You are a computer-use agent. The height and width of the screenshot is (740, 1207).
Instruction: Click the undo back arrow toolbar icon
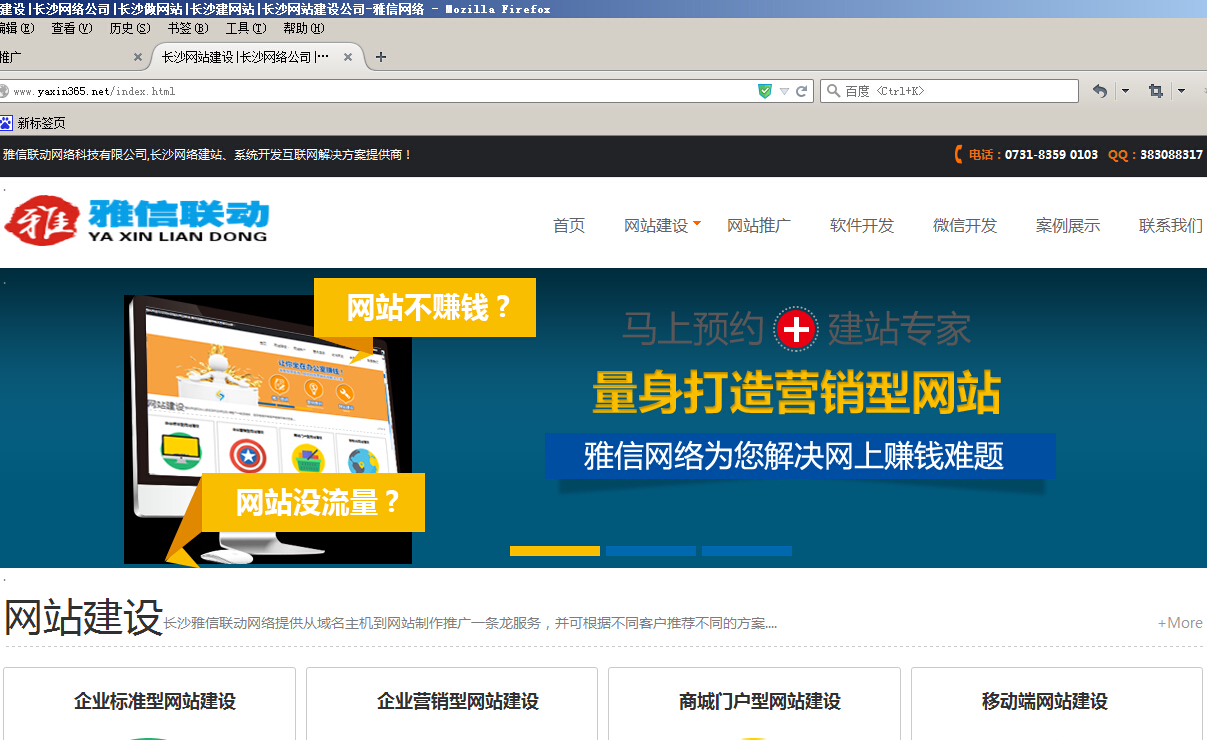[x=1100, y=91]
